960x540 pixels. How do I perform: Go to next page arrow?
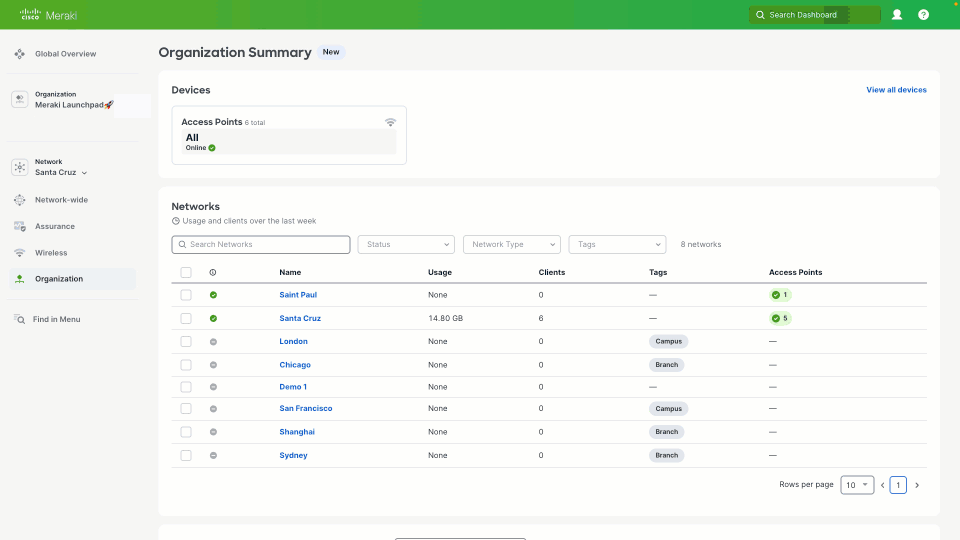917,485
